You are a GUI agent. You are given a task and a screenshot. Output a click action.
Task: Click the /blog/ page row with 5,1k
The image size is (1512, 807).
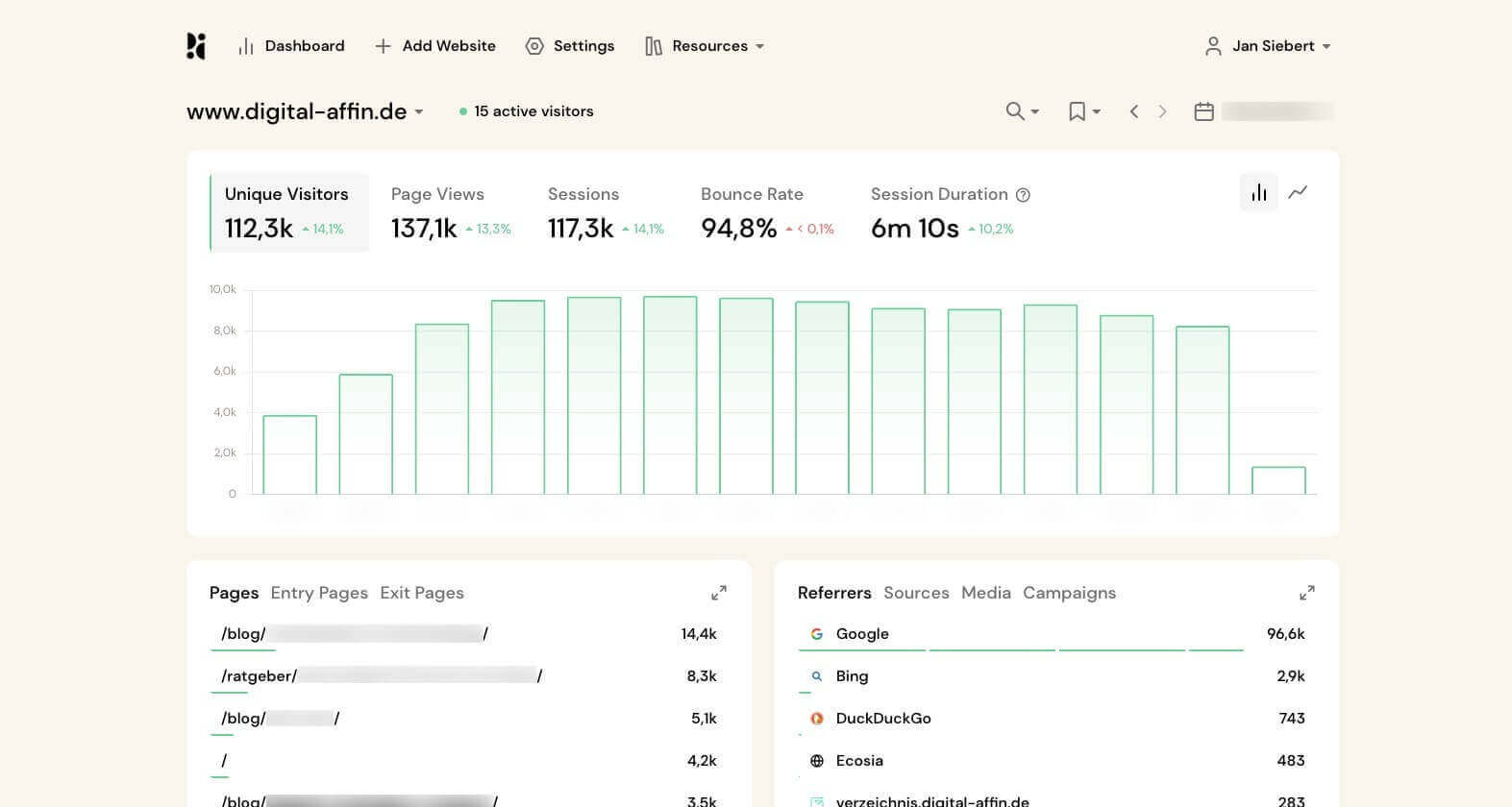[468, 719]
